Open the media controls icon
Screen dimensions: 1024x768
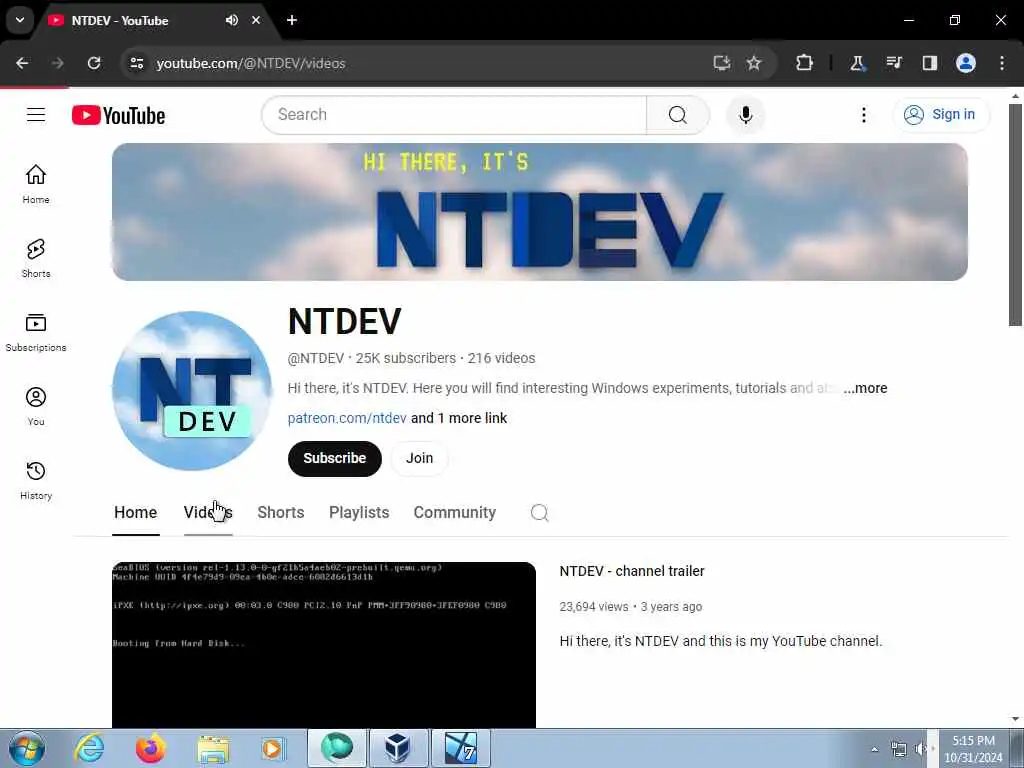point(893,63)
